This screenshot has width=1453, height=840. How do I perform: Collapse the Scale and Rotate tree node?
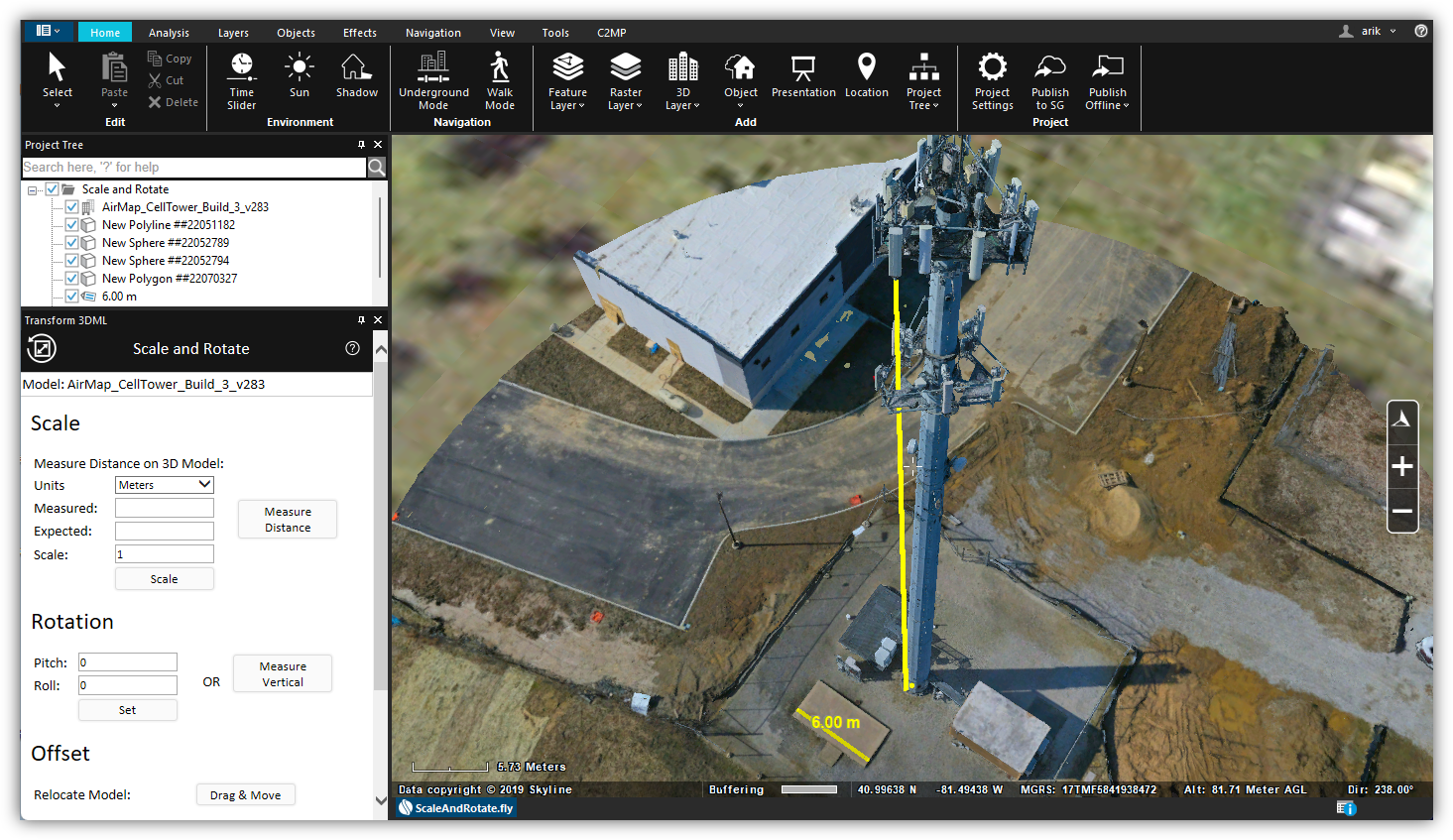33,188
